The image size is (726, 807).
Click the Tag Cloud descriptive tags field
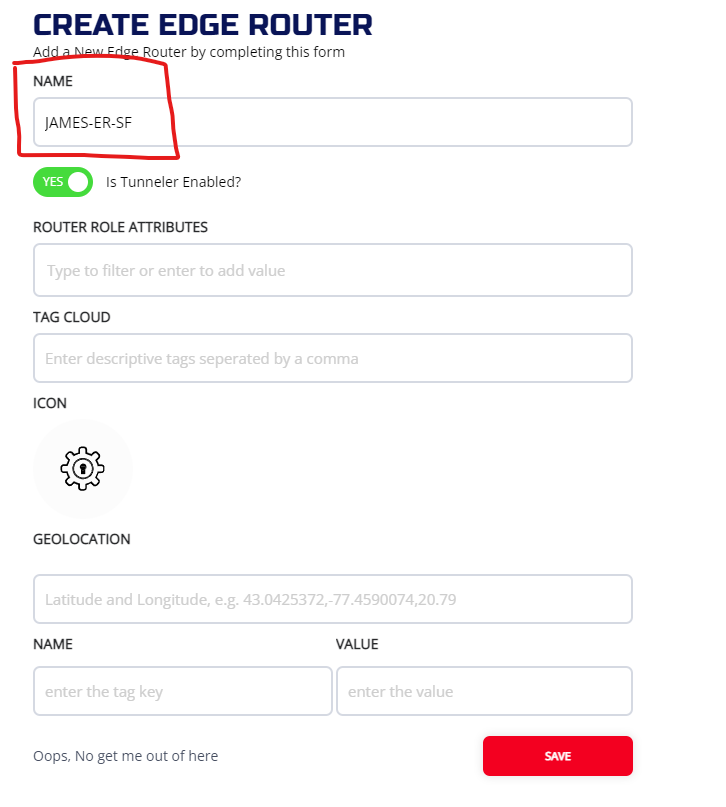pyautogui.click(x=332, y=358)
